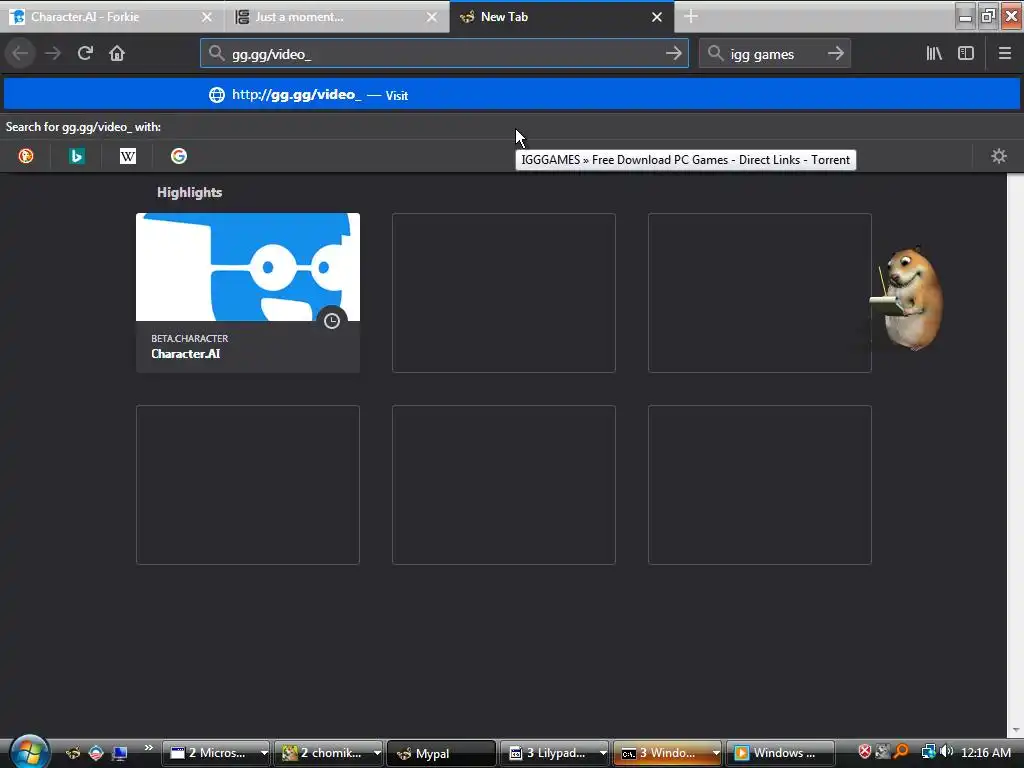Open a new tab with plus button

[691, 17]
